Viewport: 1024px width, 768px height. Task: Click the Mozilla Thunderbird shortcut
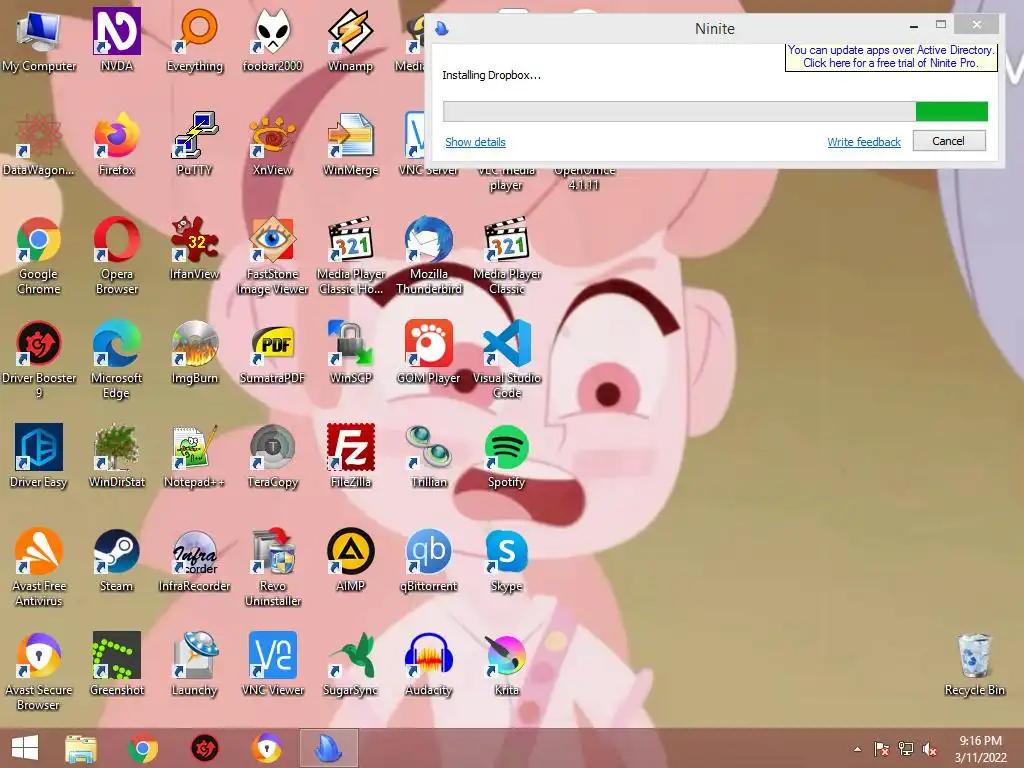coord(429,255)
